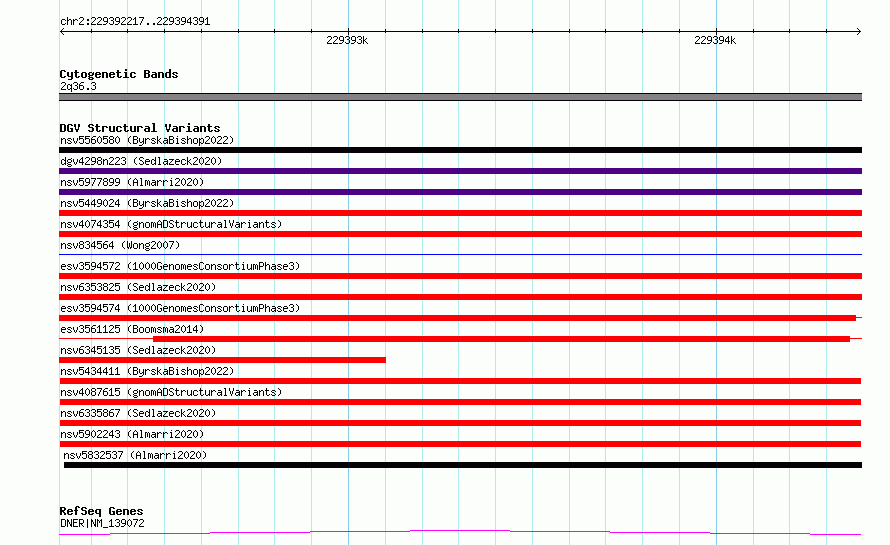
Task: Select black bar under nsv5832537
Action: click(x=463, y=465)
